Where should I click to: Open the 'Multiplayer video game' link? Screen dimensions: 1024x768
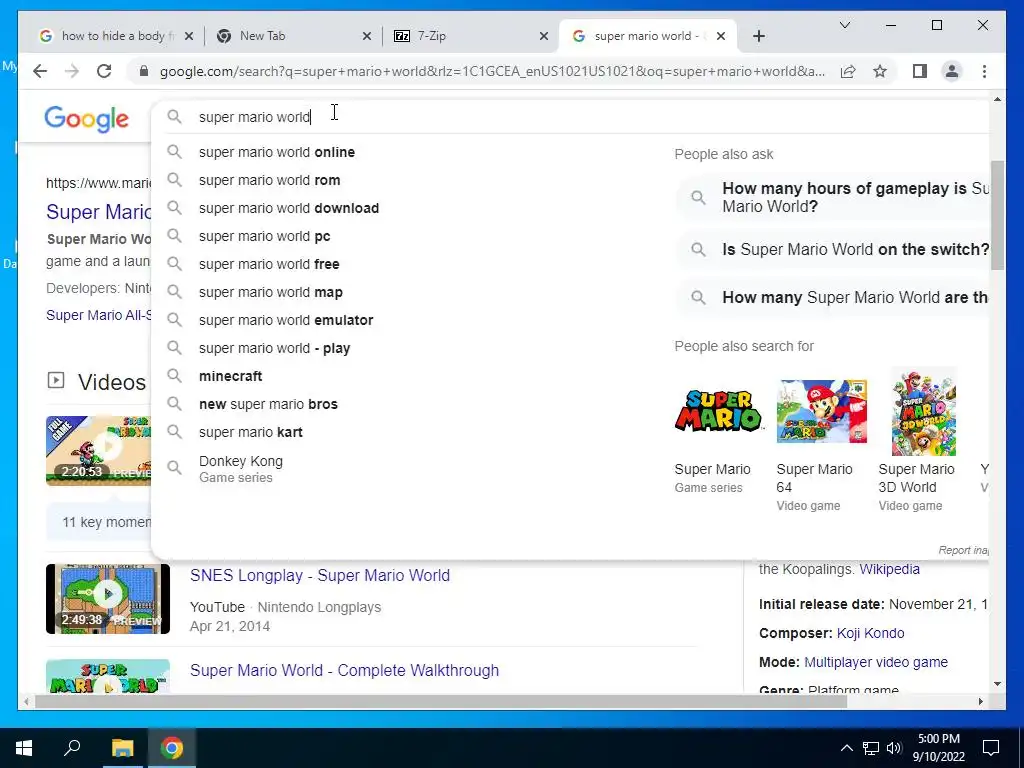pyautogui.click(x=875, y=662)
